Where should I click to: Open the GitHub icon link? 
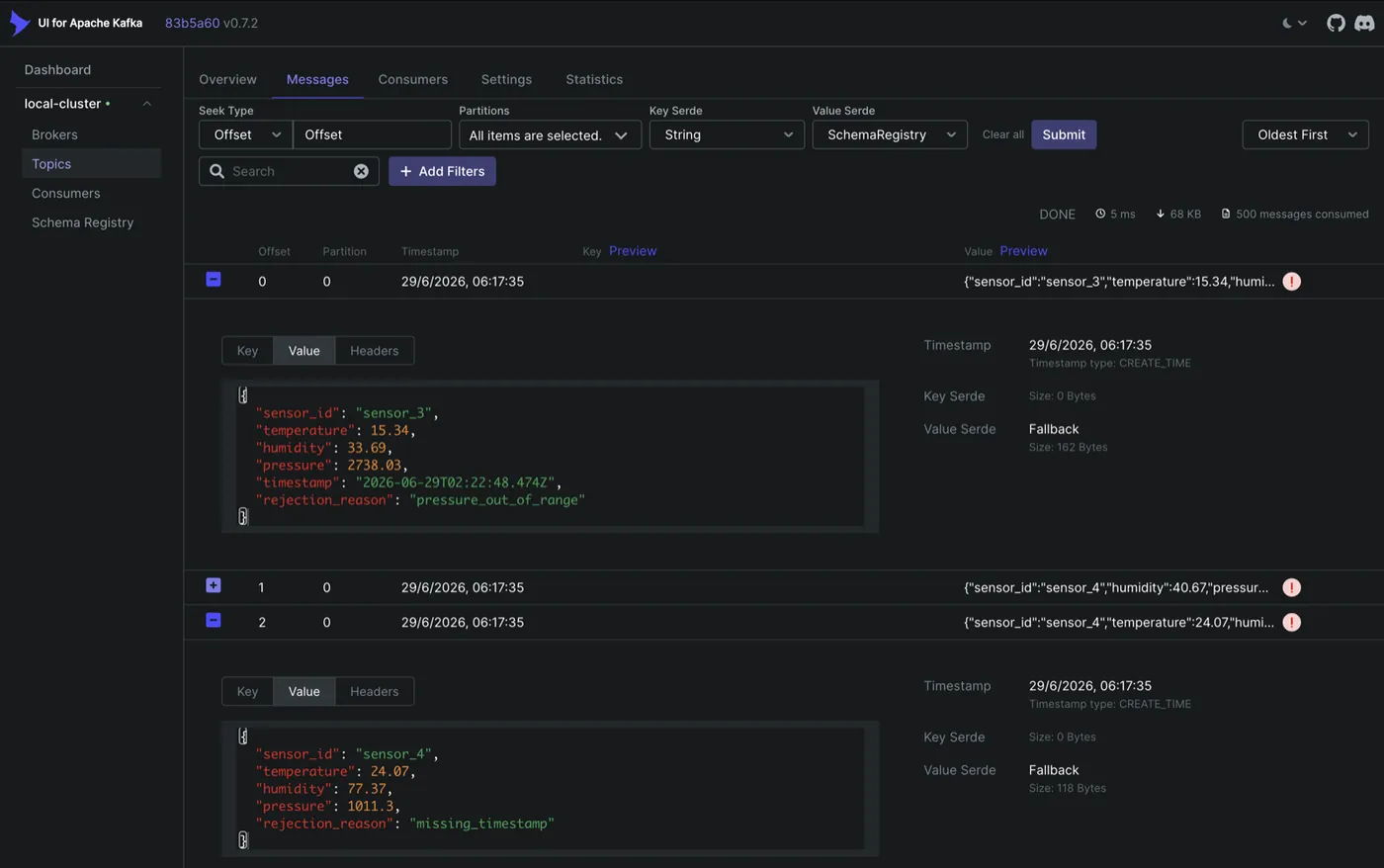(x=1336, y=23)
